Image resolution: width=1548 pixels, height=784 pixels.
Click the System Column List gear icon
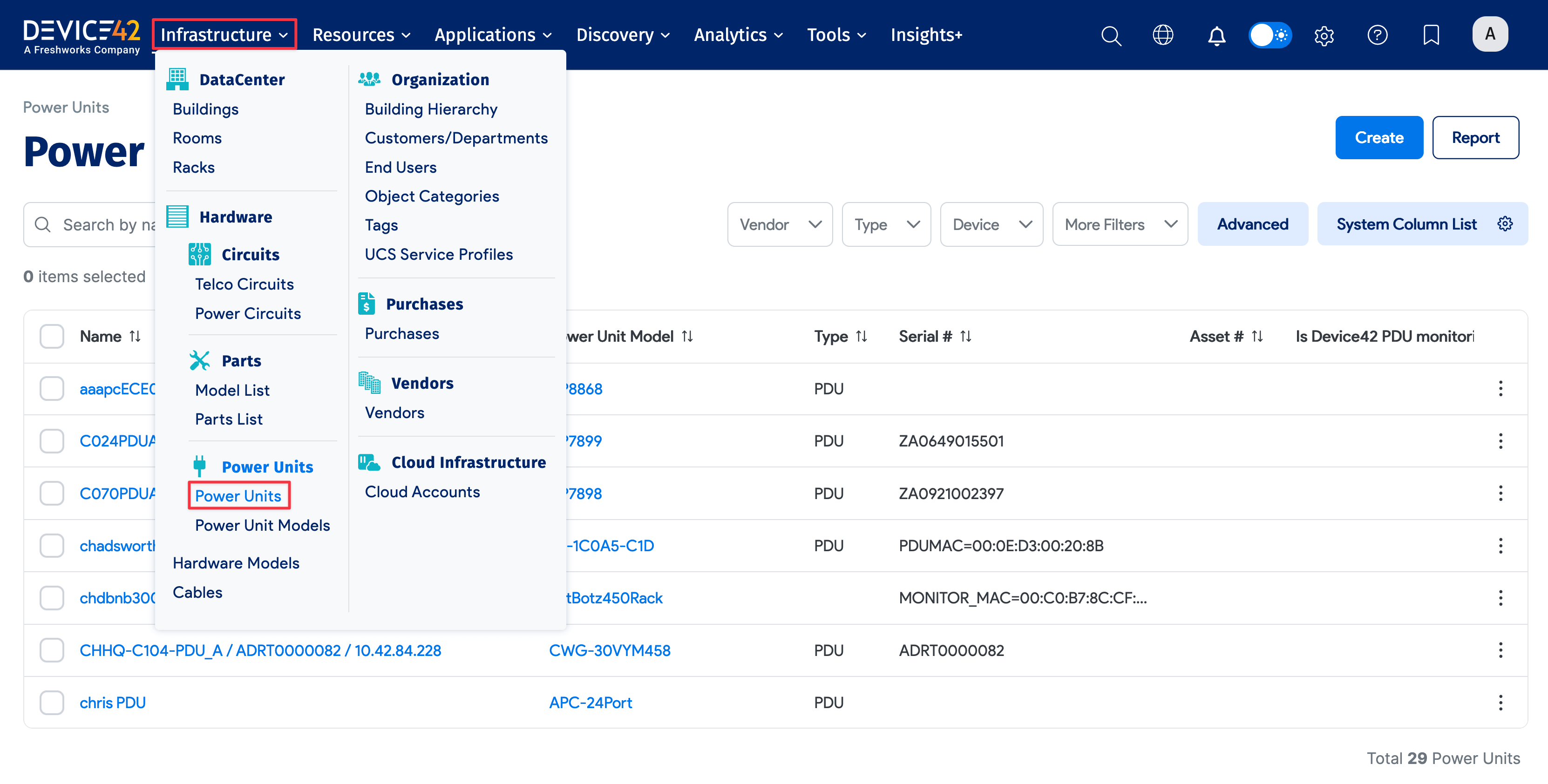[x=1505, y=224]
